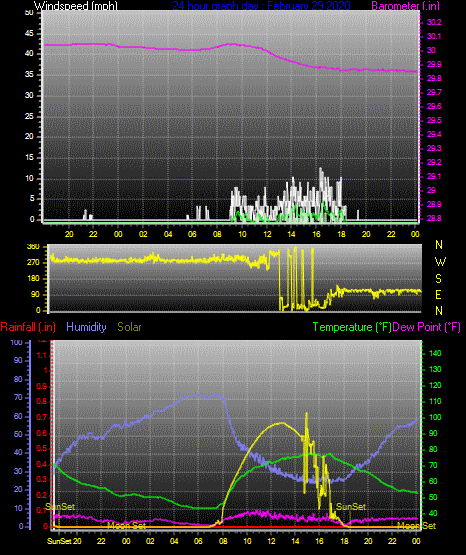Click the rainfall axis value '0.9'
This screenshot has width=466, height=555.
[x=42, y=387]
